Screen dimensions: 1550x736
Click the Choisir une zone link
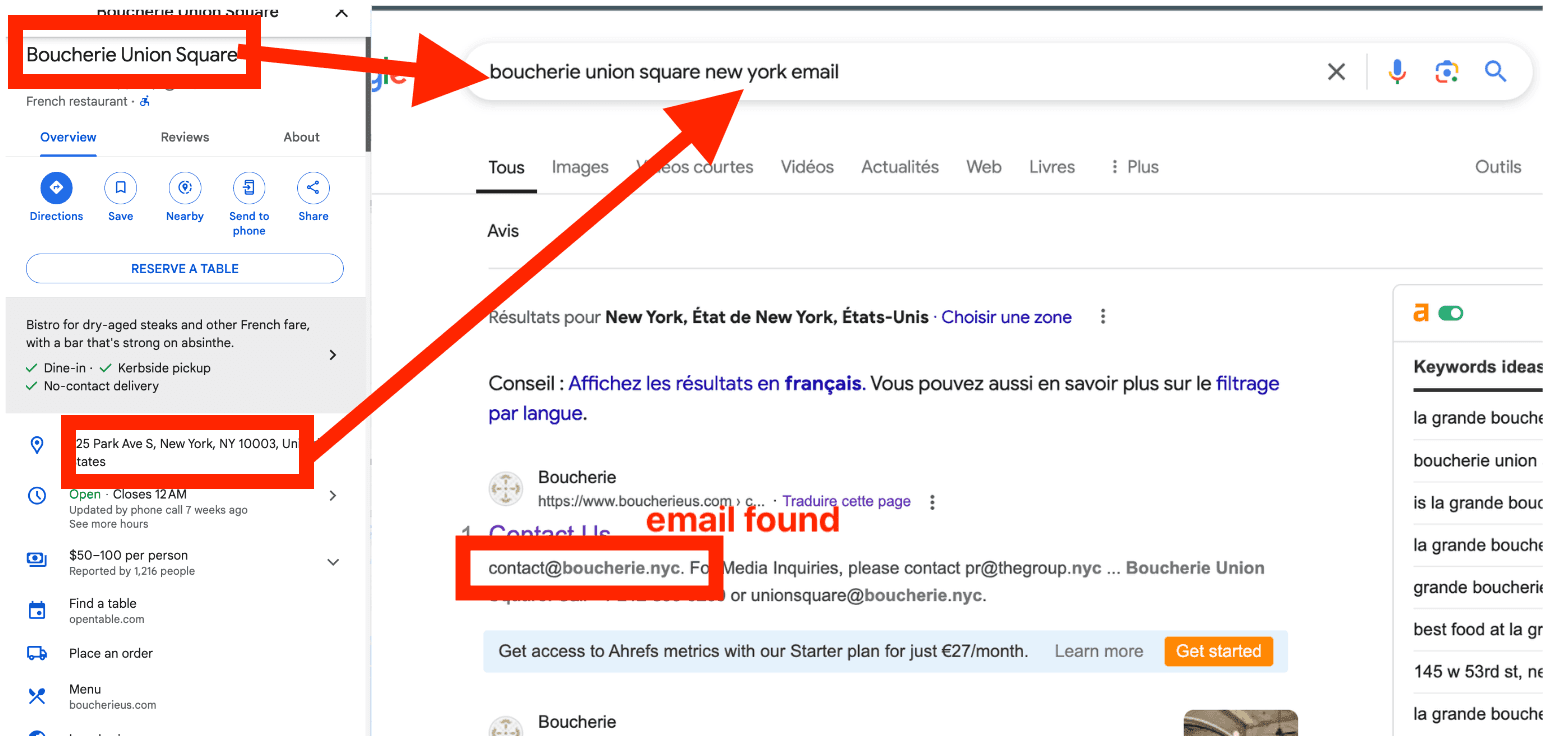[1006, 317]
